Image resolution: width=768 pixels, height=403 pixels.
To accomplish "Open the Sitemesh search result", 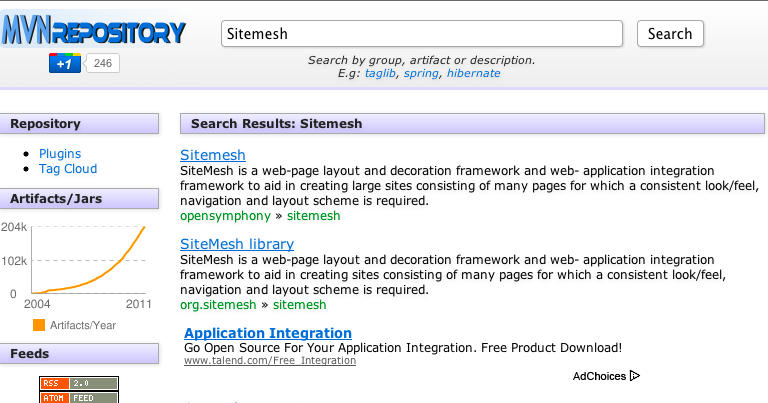I will tap(213, 155).
